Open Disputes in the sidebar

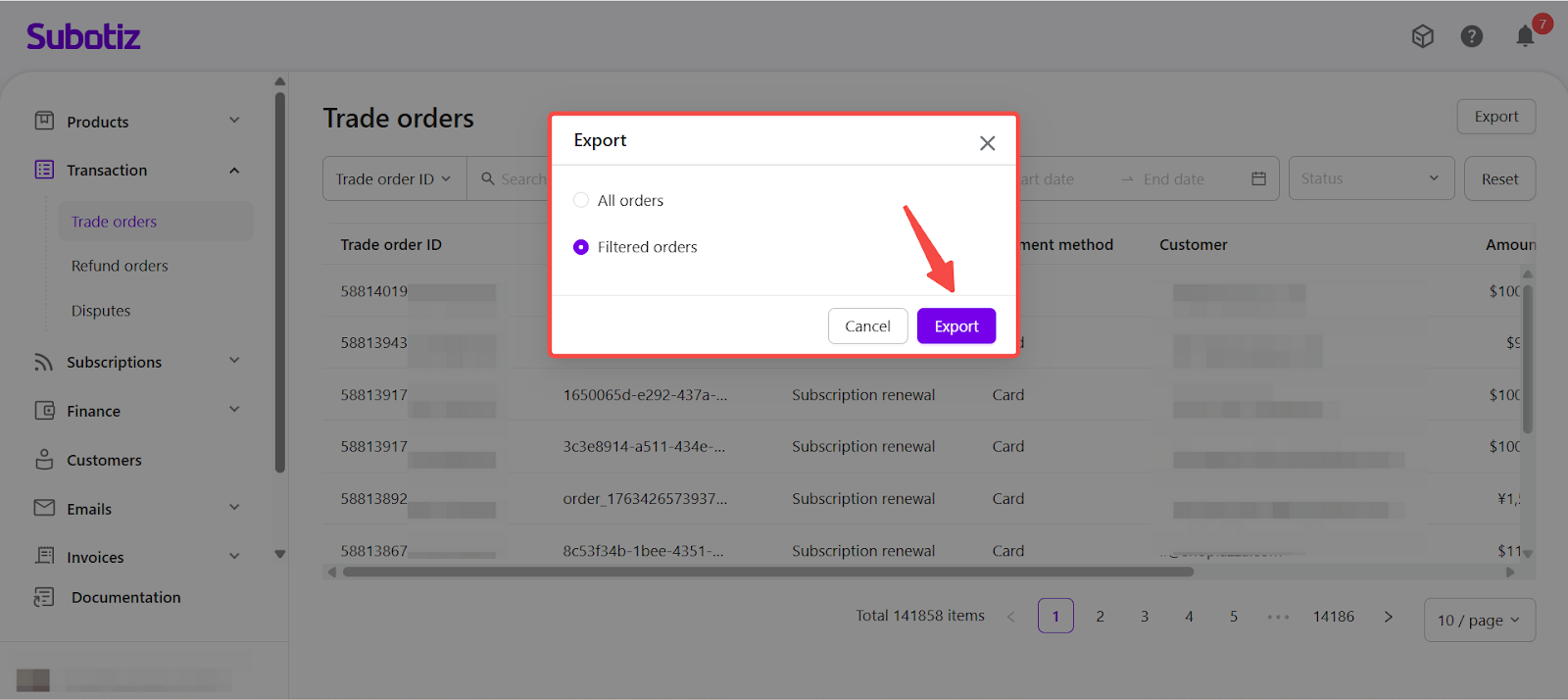(x=101, y=311)
